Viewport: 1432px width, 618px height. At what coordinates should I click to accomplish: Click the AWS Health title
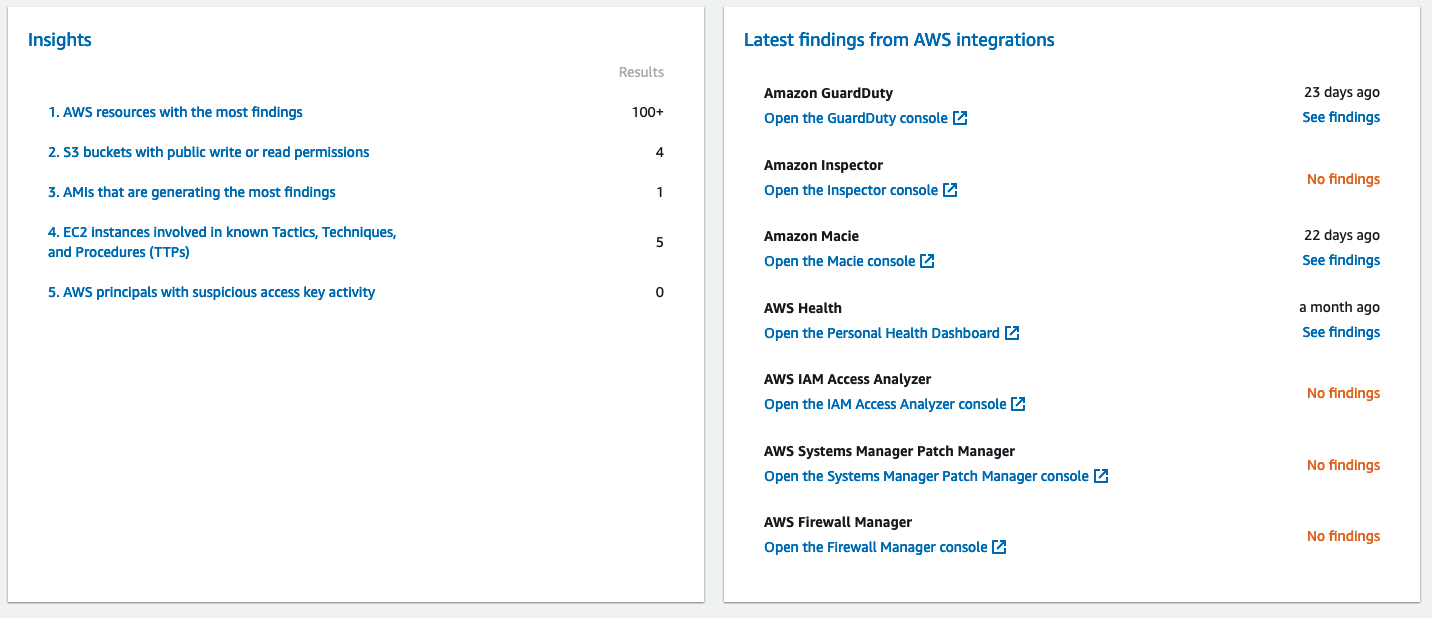(803, 308)
